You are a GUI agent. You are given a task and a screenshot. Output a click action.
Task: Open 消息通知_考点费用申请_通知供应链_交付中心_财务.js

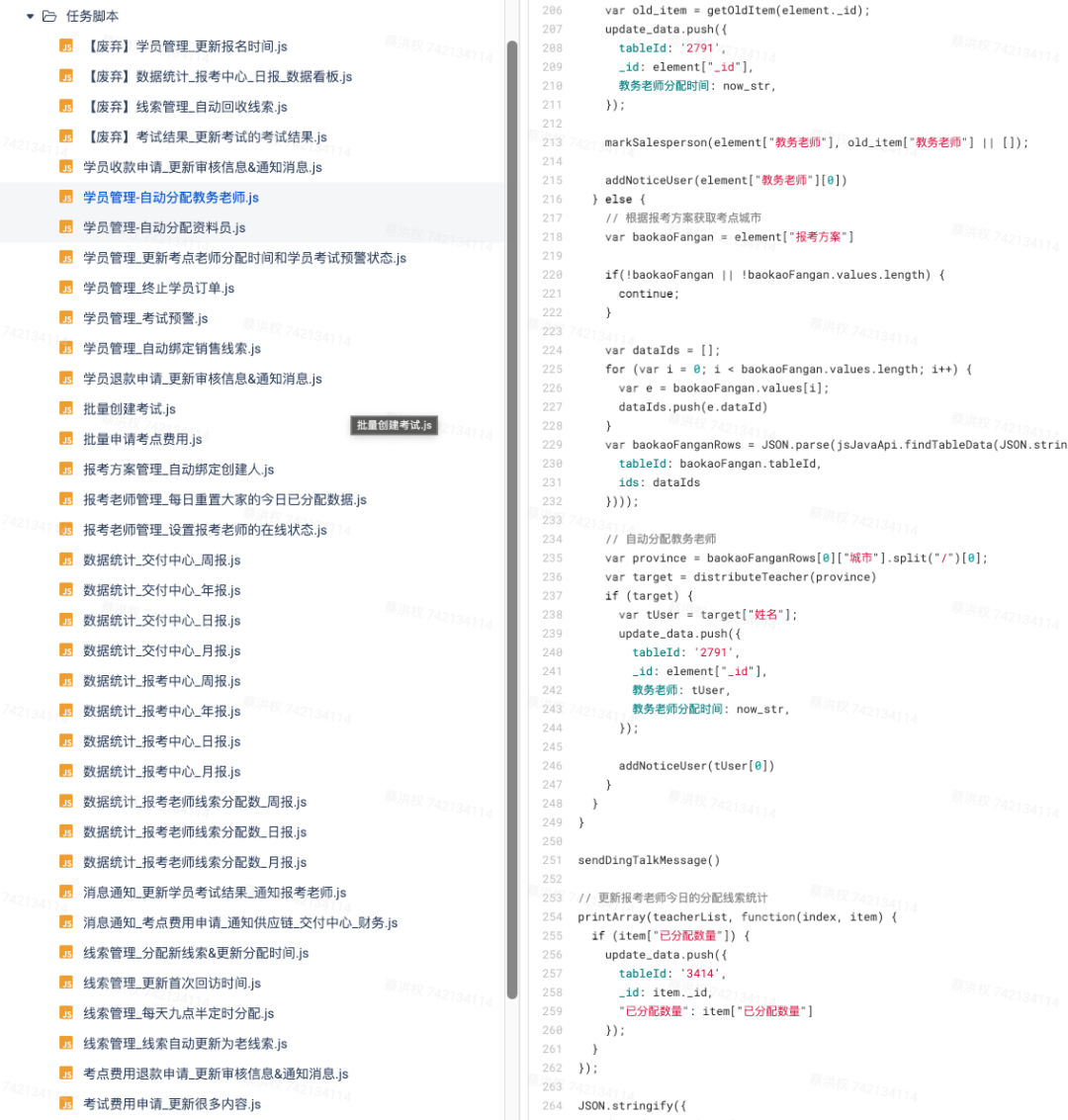coord(240,923)
